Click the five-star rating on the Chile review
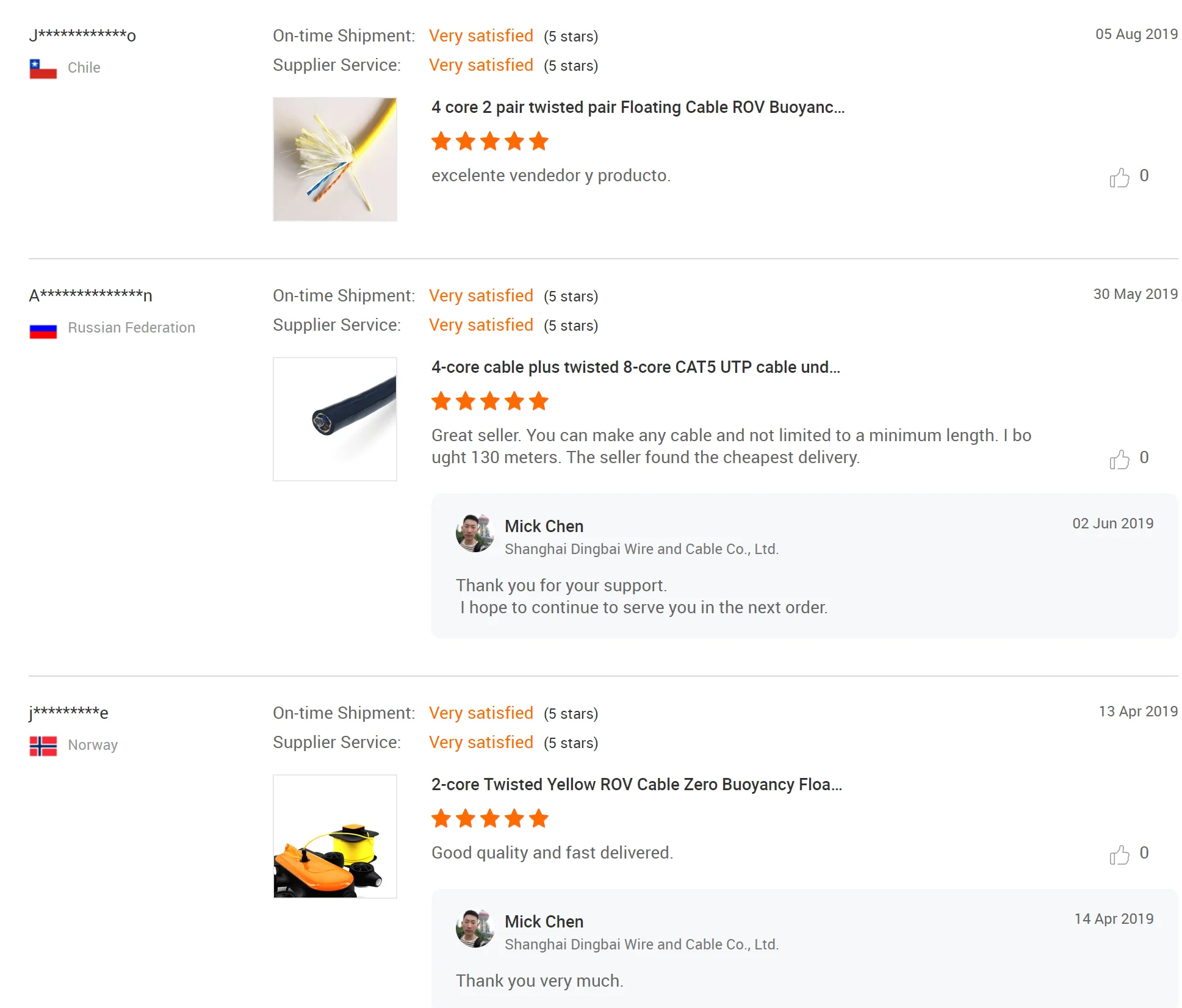 489,142
